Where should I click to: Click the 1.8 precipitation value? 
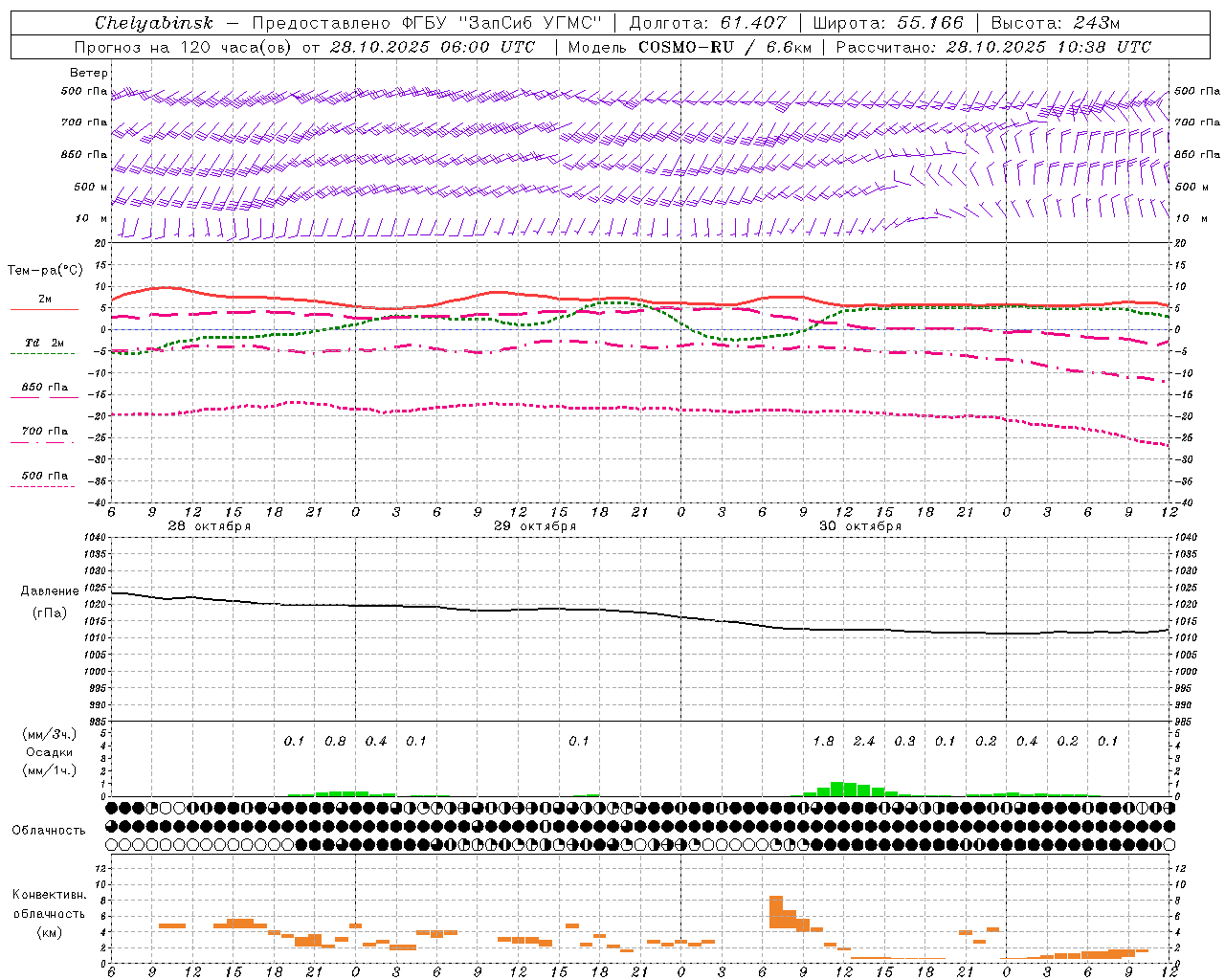tap(823, 742)
